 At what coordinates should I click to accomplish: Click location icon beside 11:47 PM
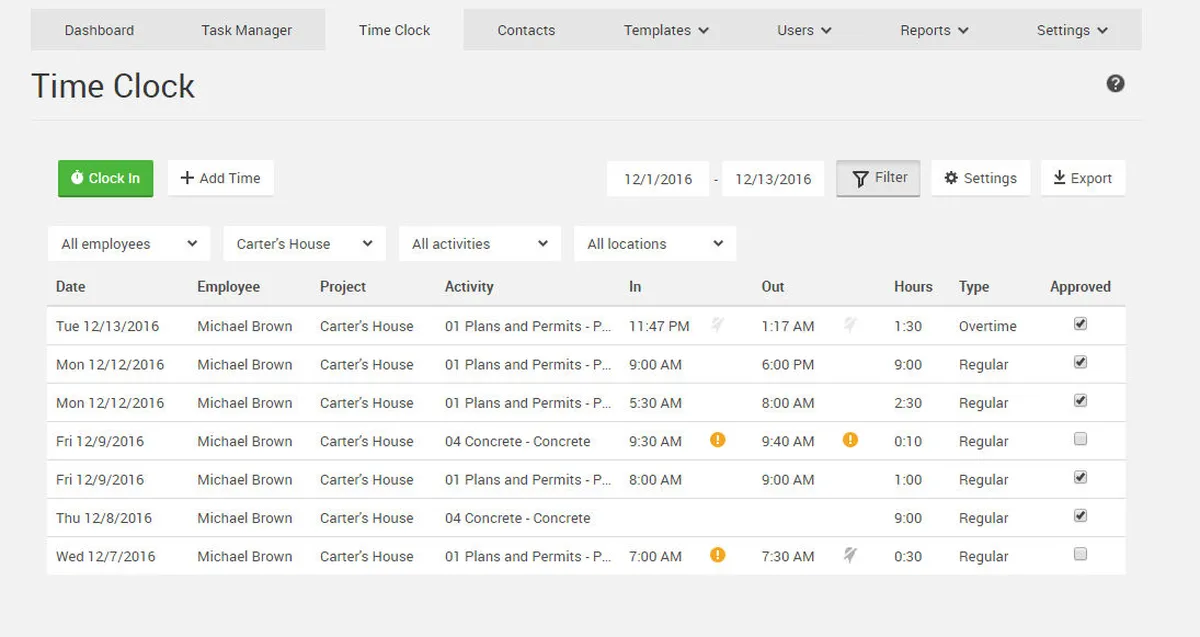coord(717,325)
